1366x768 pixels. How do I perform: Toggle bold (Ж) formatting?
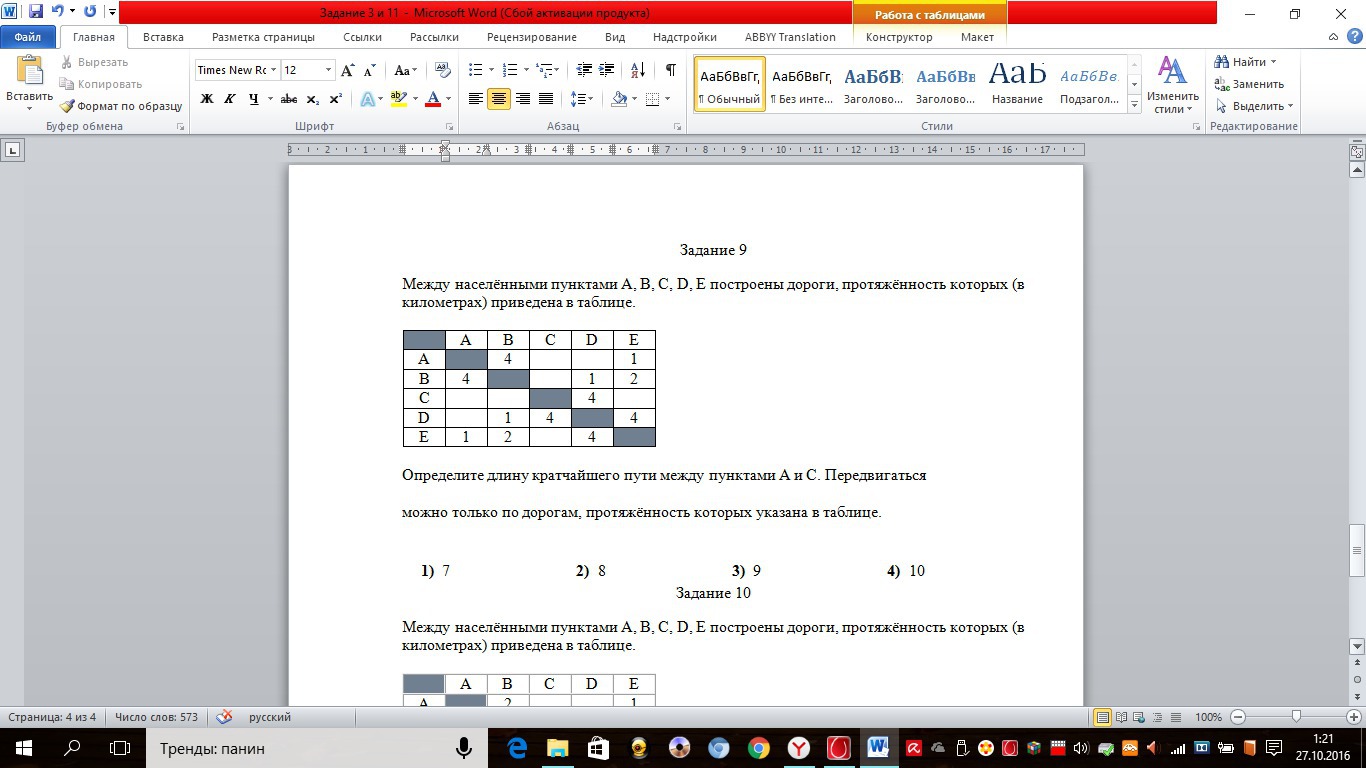[x=207, y=99]
